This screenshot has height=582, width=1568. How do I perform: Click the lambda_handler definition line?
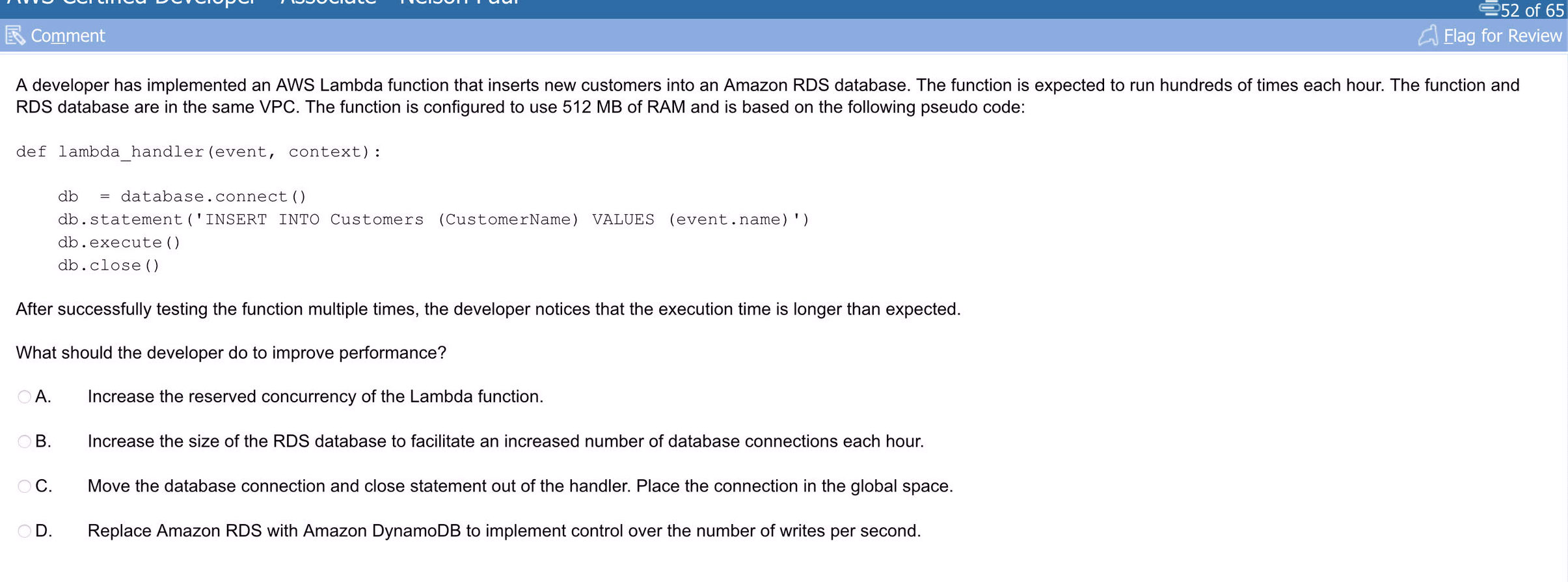[x=198, y=152]
